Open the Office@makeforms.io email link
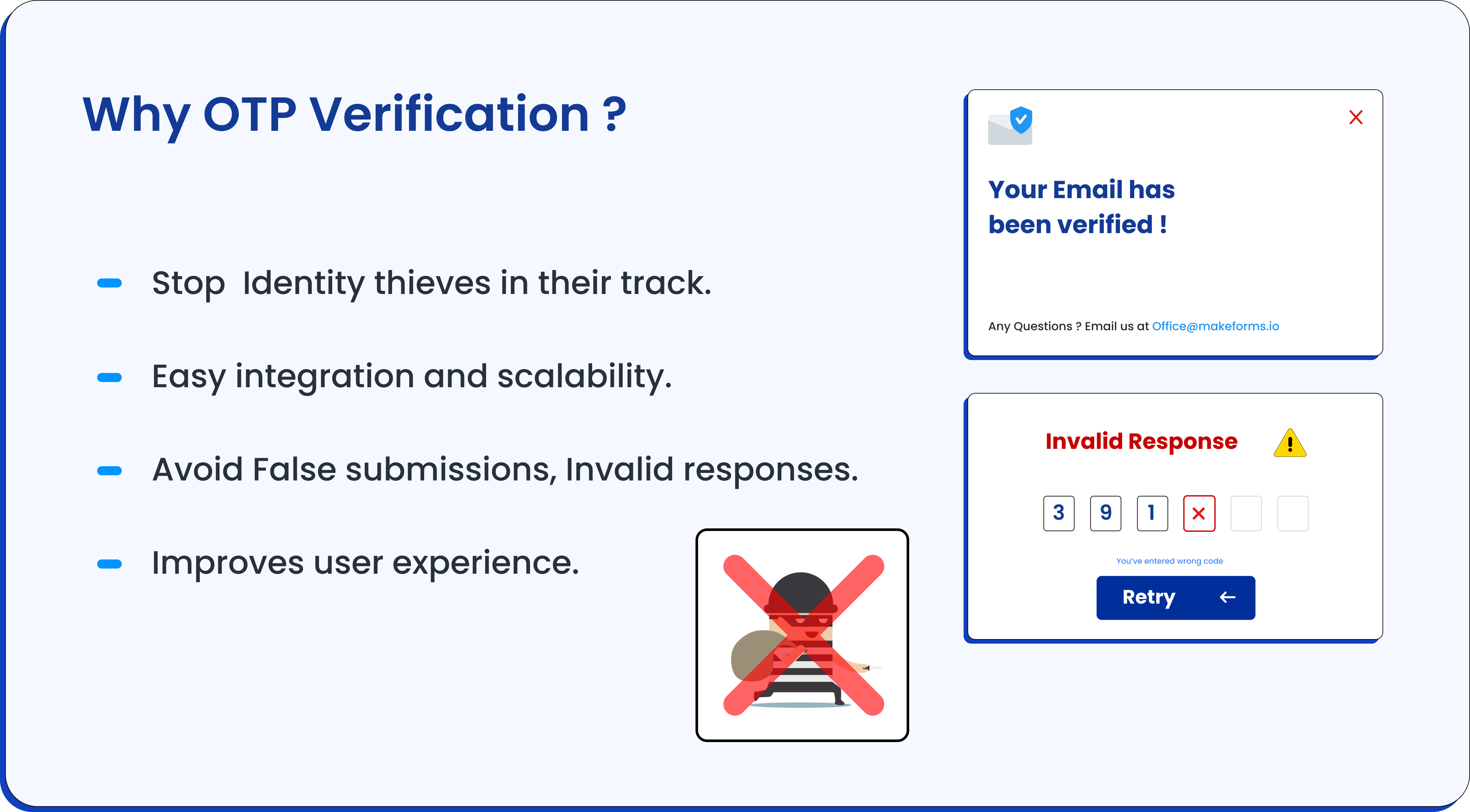This screenshot has height=812, width=1470. tap(1216, 326)
